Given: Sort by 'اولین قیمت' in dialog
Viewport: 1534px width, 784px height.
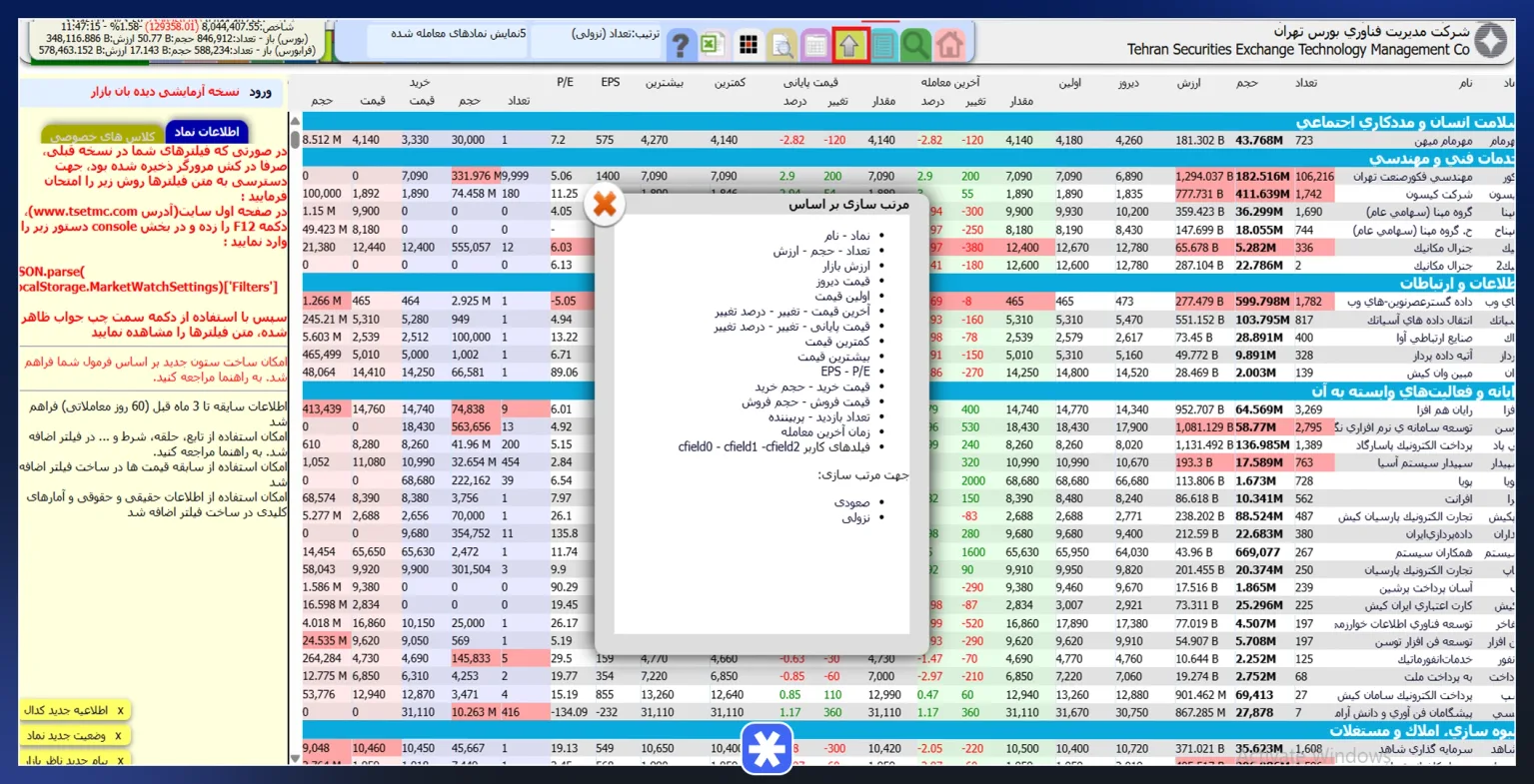Looking at the screenshot, I should pyautogui.click(x=842, y=296).
